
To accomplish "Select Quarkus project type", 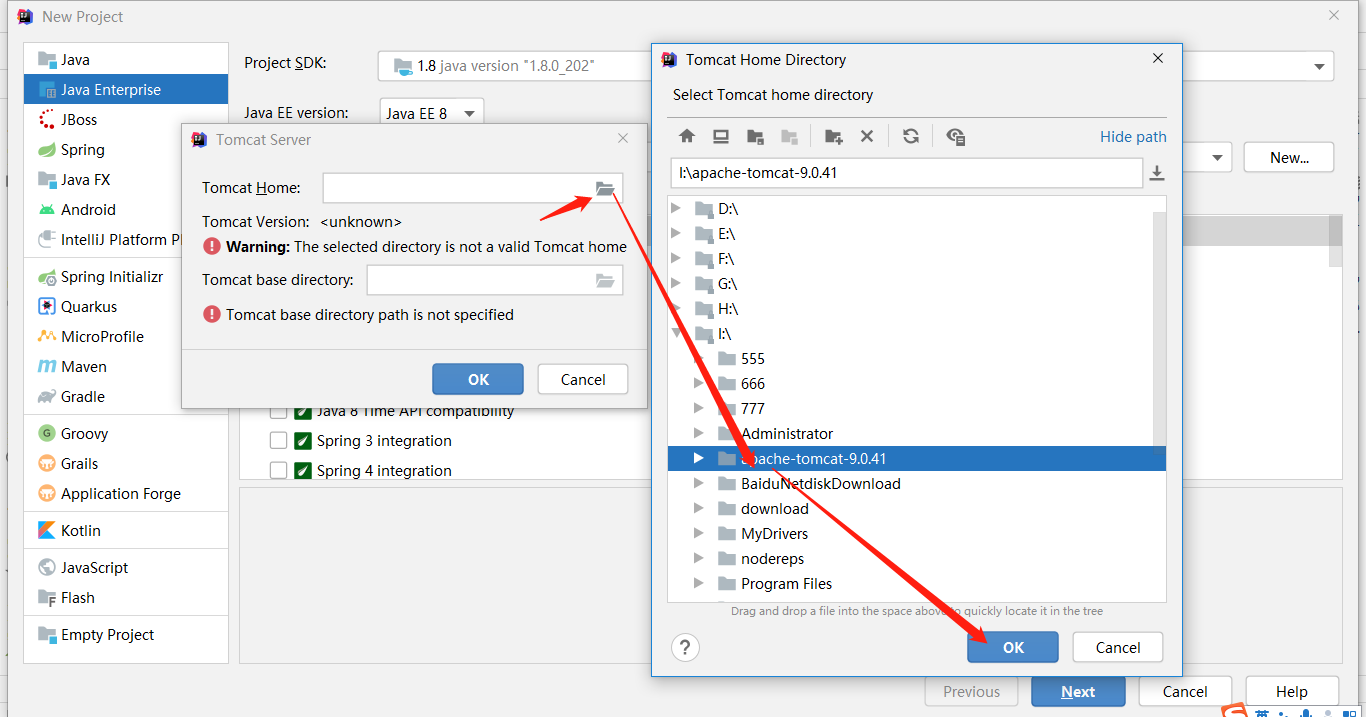I will [126, 307].
